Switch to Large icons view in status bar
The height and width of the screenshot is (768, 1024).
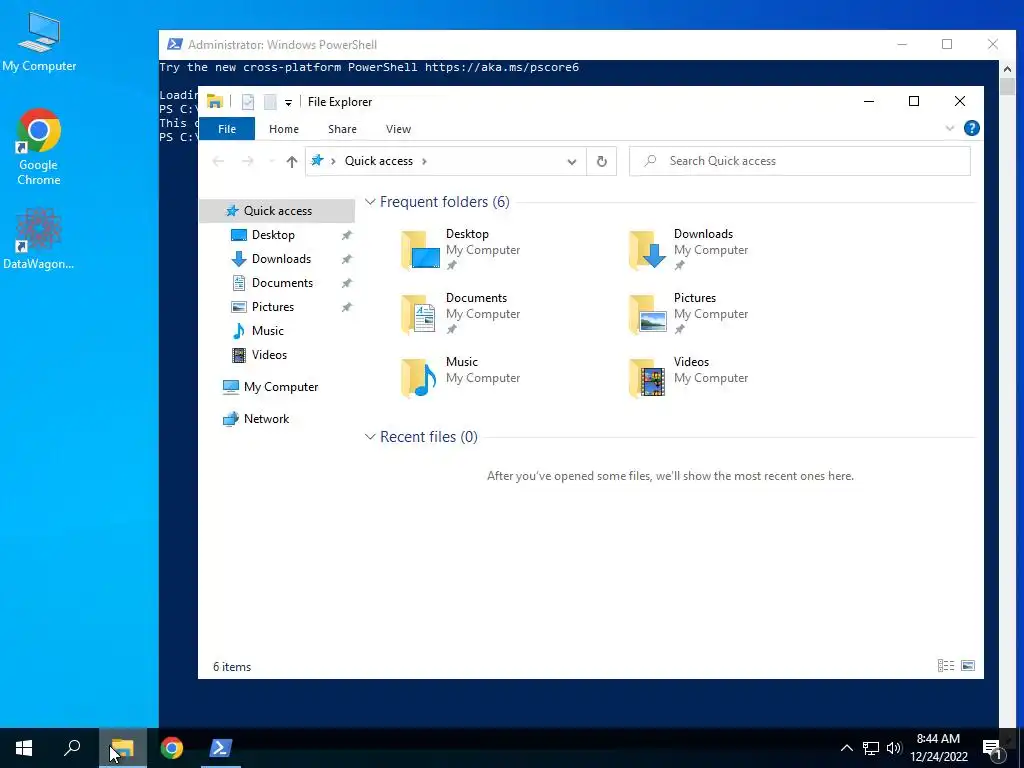pyautogui.click(x=968, y=665)
